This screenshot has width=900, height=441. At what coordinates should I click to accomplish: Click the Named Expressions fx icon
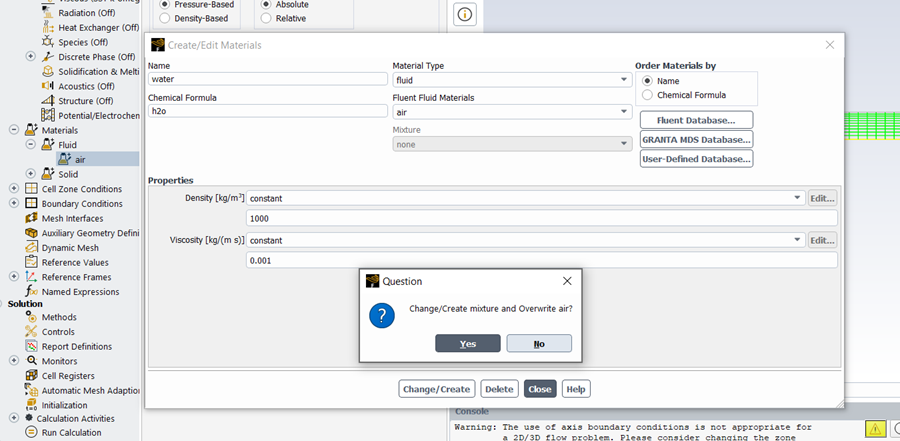(x=32, y=292)
